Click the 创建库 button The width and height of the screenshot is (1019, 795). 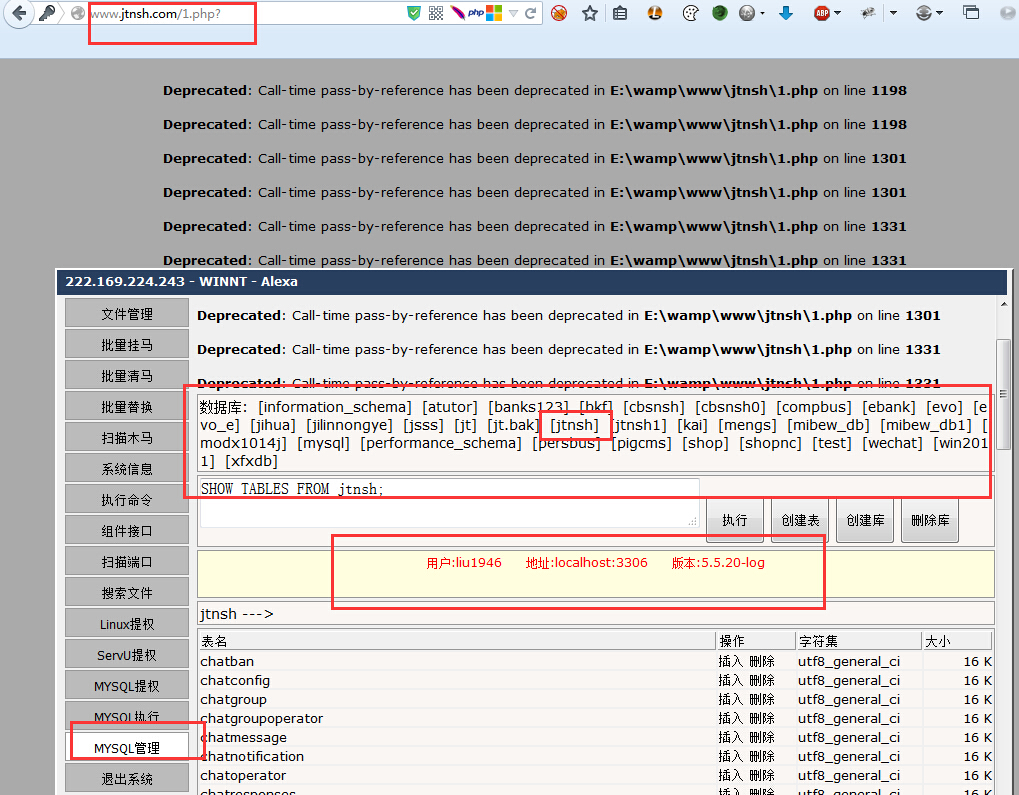click(865, 520)
